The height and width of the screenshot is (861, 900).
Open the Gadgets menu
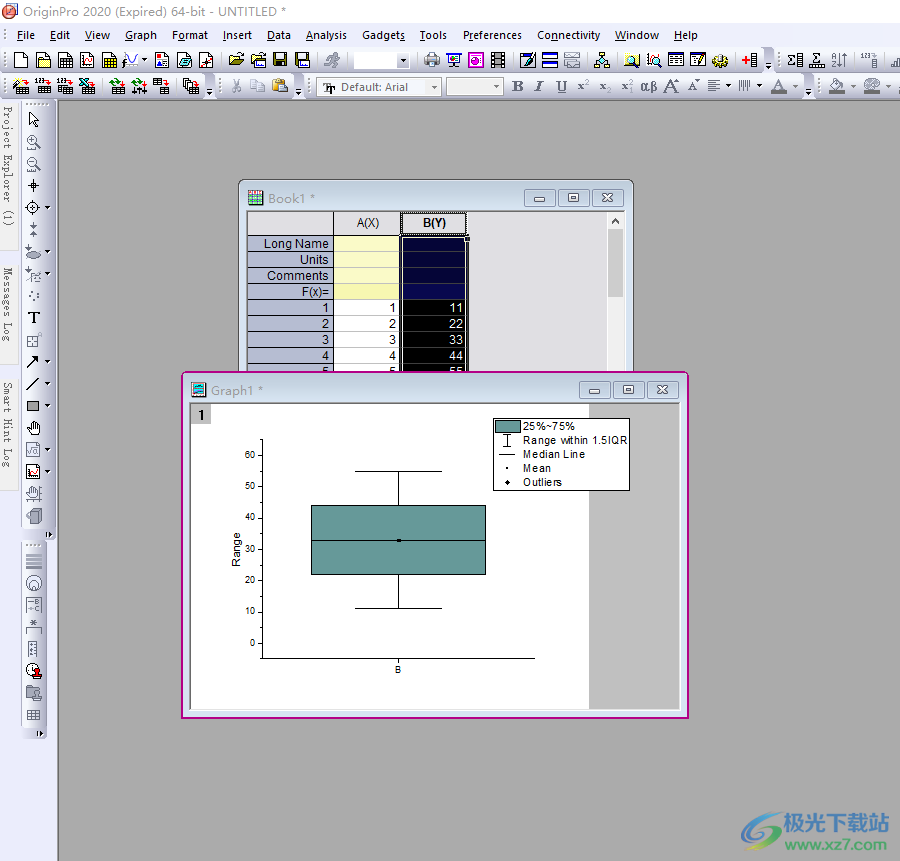[383, 35]
